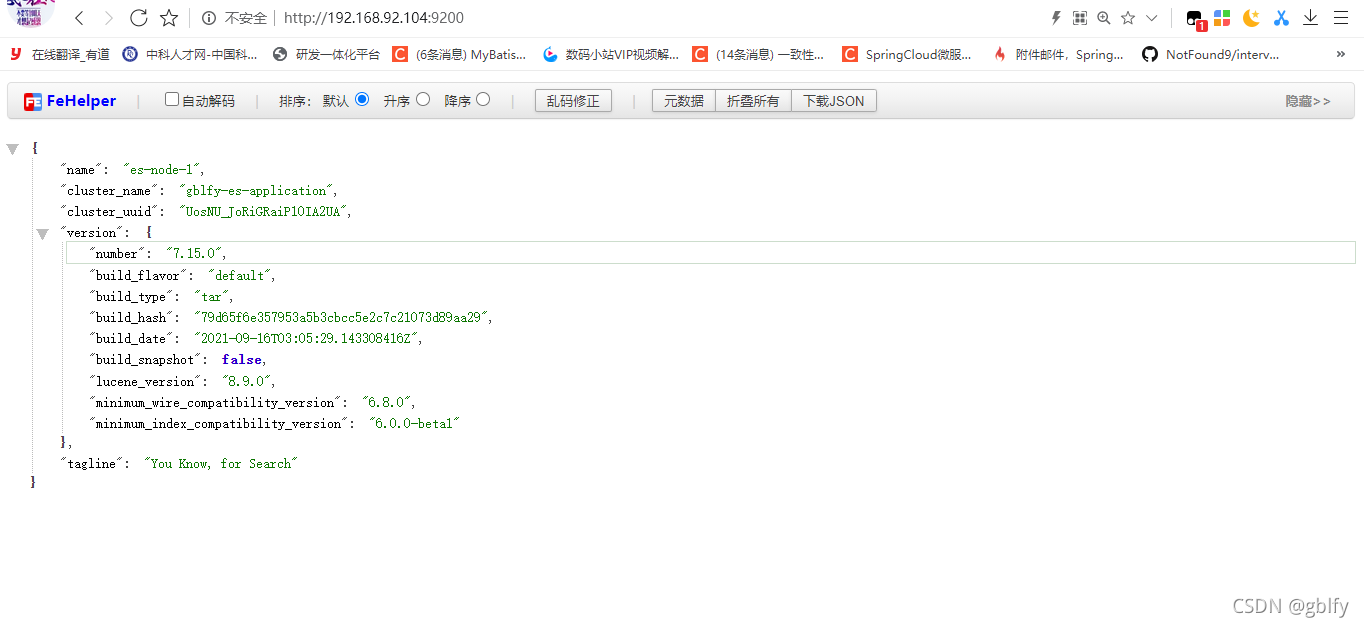This screenshot has height=627, width=1364.
Task: Open the black extension with badge 1
Action: [1194, 19]
